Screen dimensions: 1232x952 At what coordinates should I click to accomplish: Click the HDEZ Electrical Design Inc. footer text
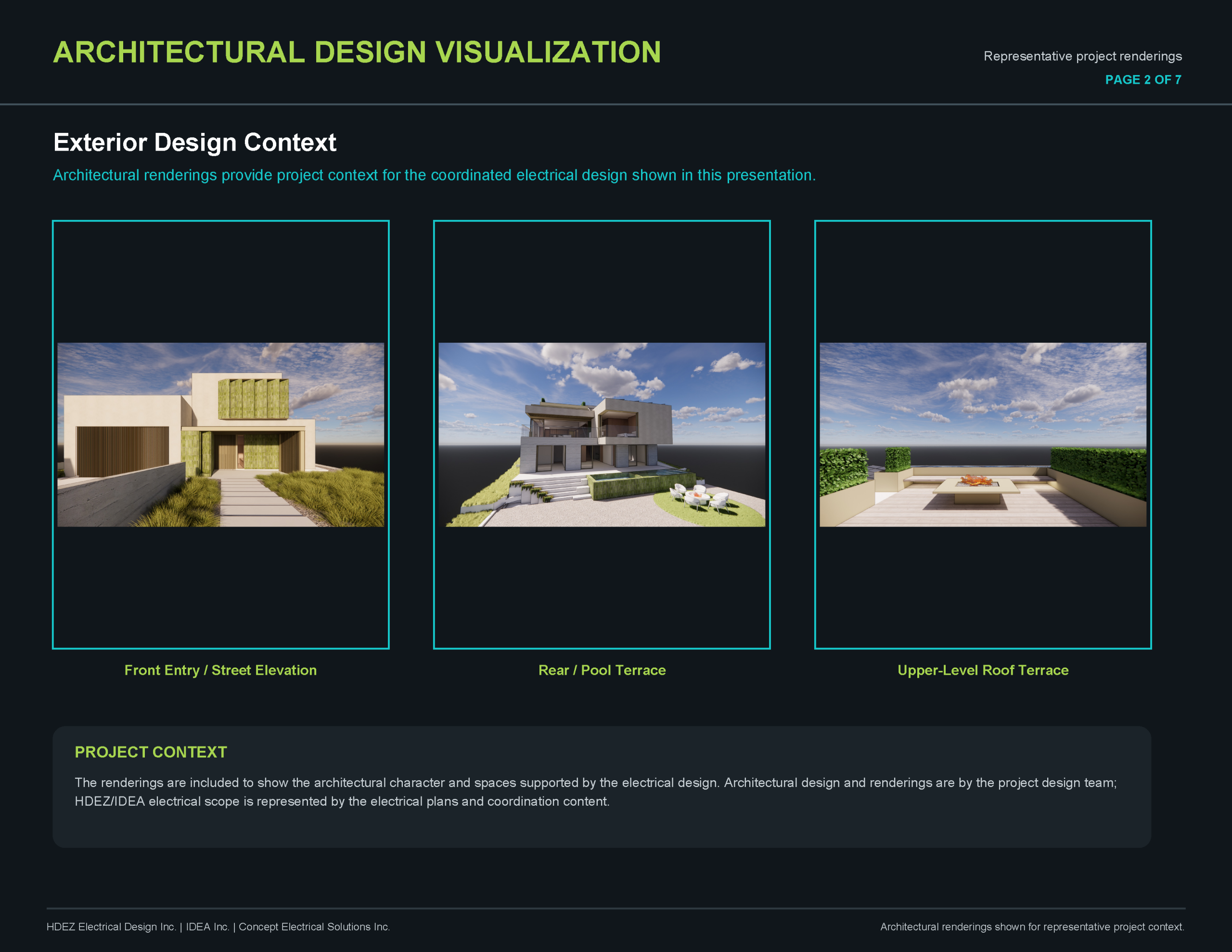tap(111, 926)
